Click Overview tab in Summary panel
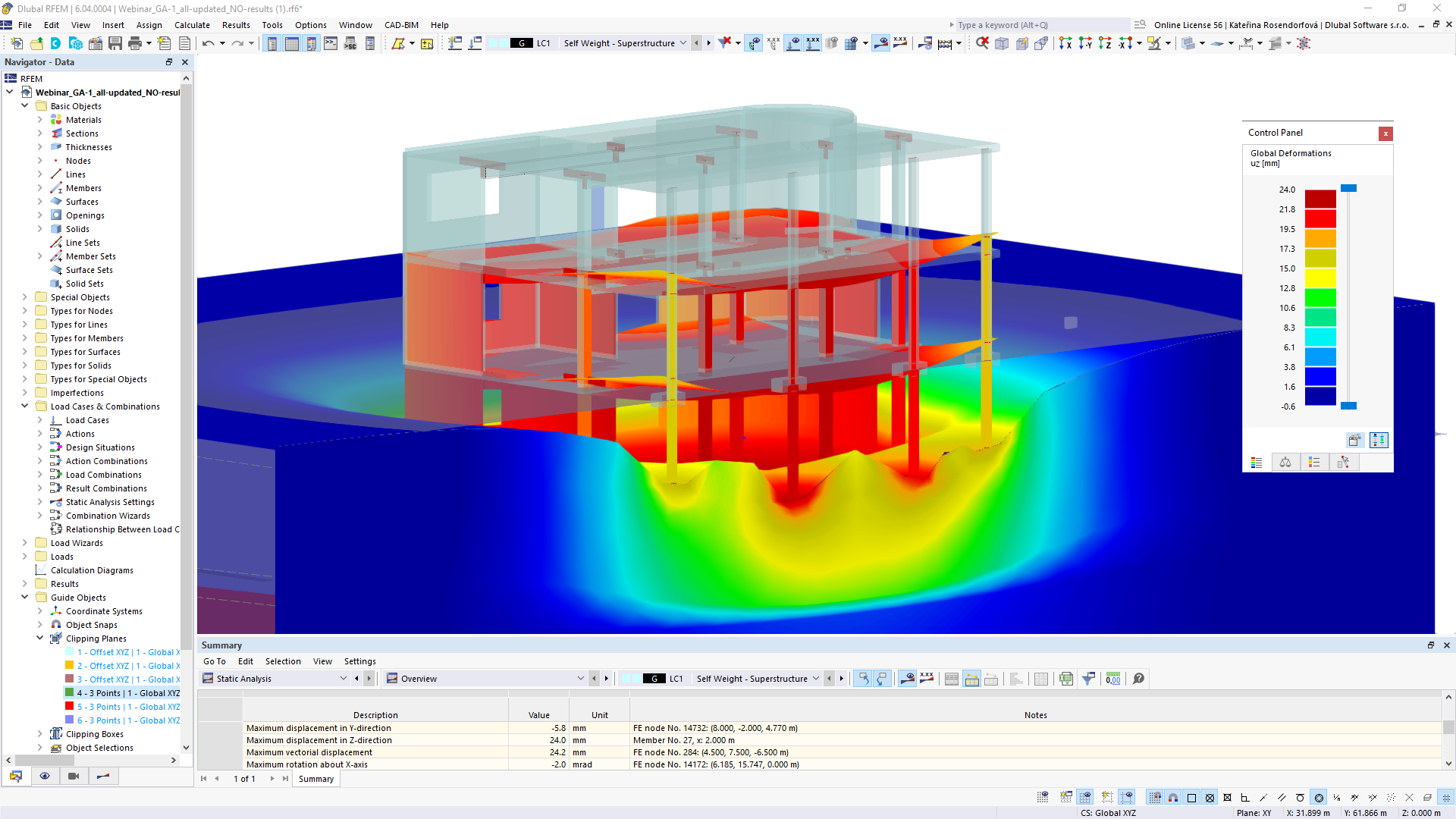Screen dimensions: 1456x819 418,678
